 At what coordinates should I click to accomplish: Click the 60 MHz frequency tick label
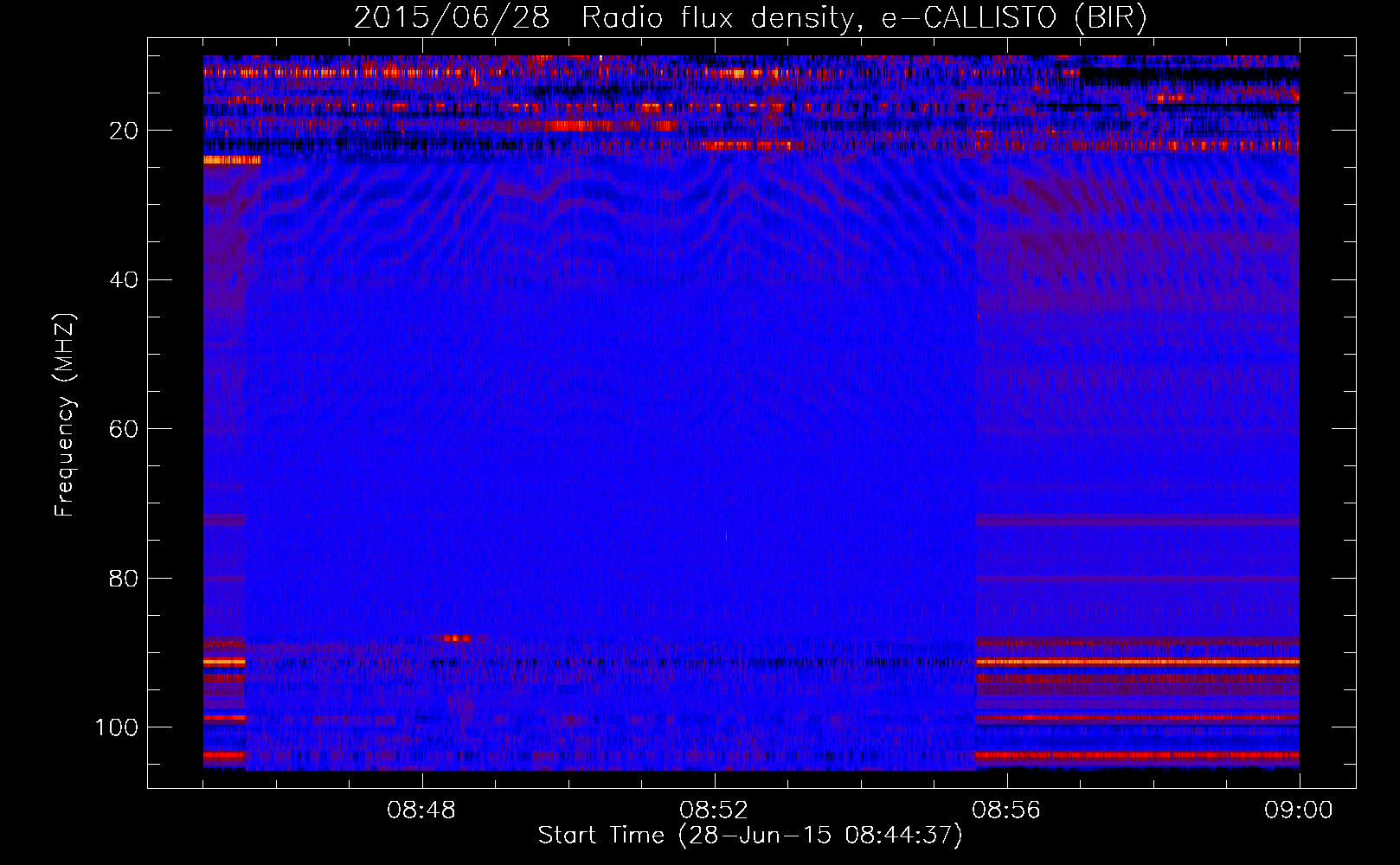[125, 429]
